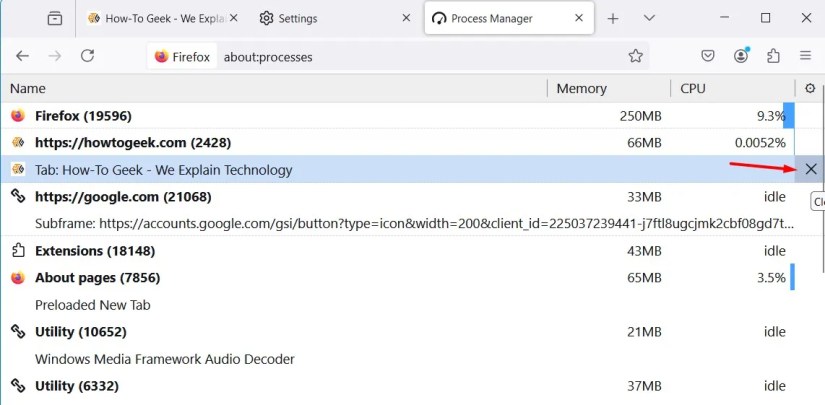The width and height of the screenshot is (825, 405).
Task: Switch to the How-To Geek tab
Action: [160, 19]
